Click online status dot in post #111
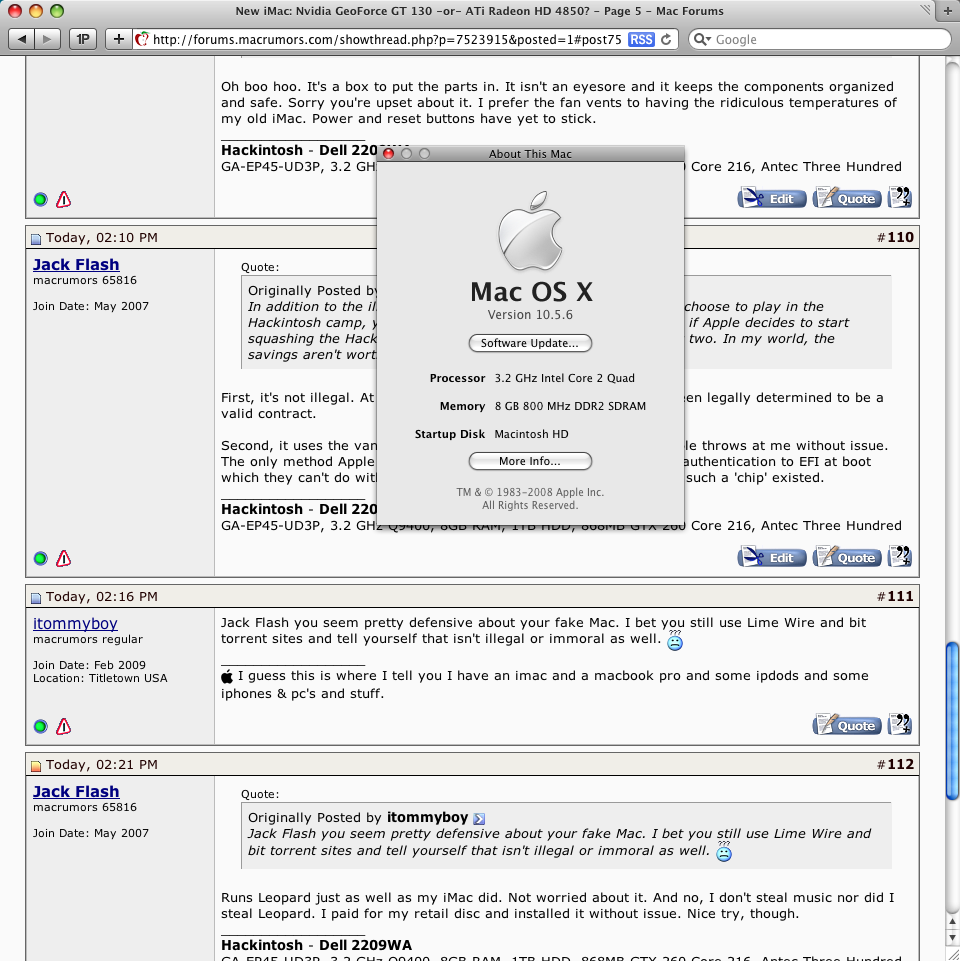 click(x=40, y=726)
